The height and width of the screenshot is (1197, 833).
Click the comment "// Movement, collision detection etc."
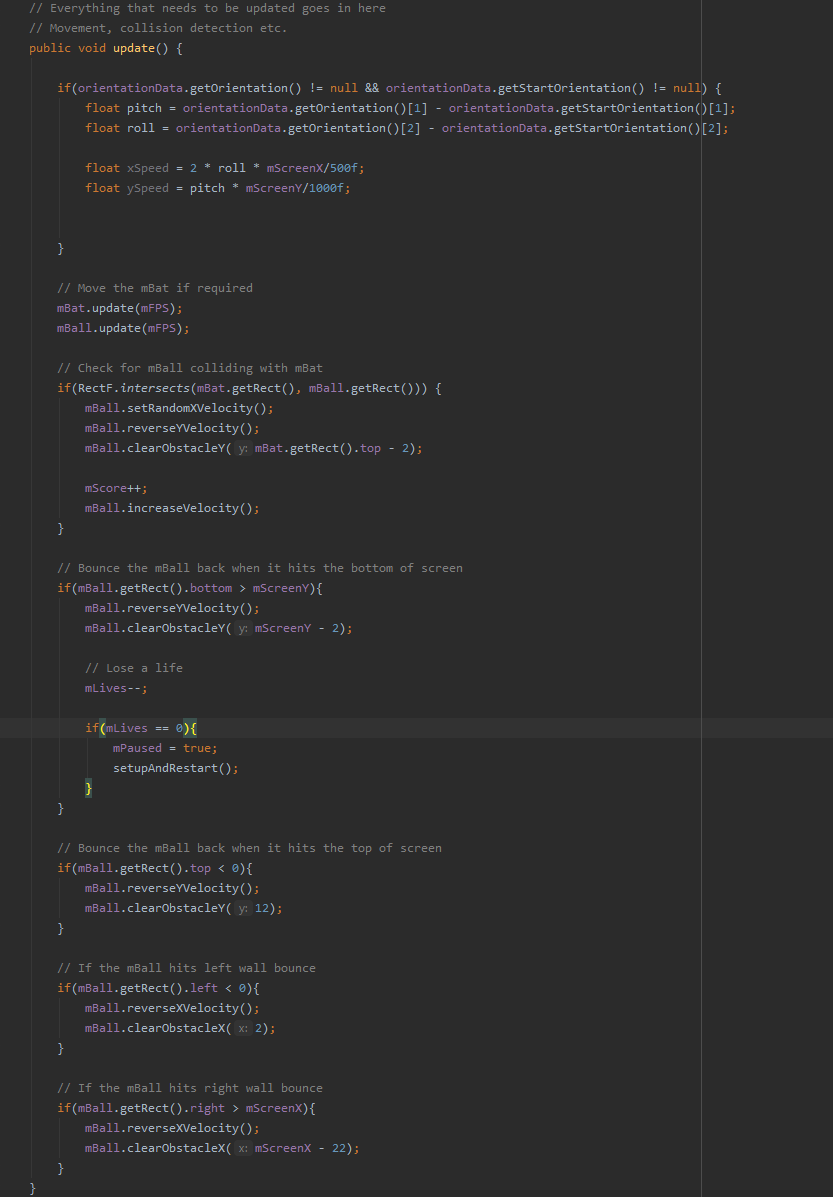158,28
